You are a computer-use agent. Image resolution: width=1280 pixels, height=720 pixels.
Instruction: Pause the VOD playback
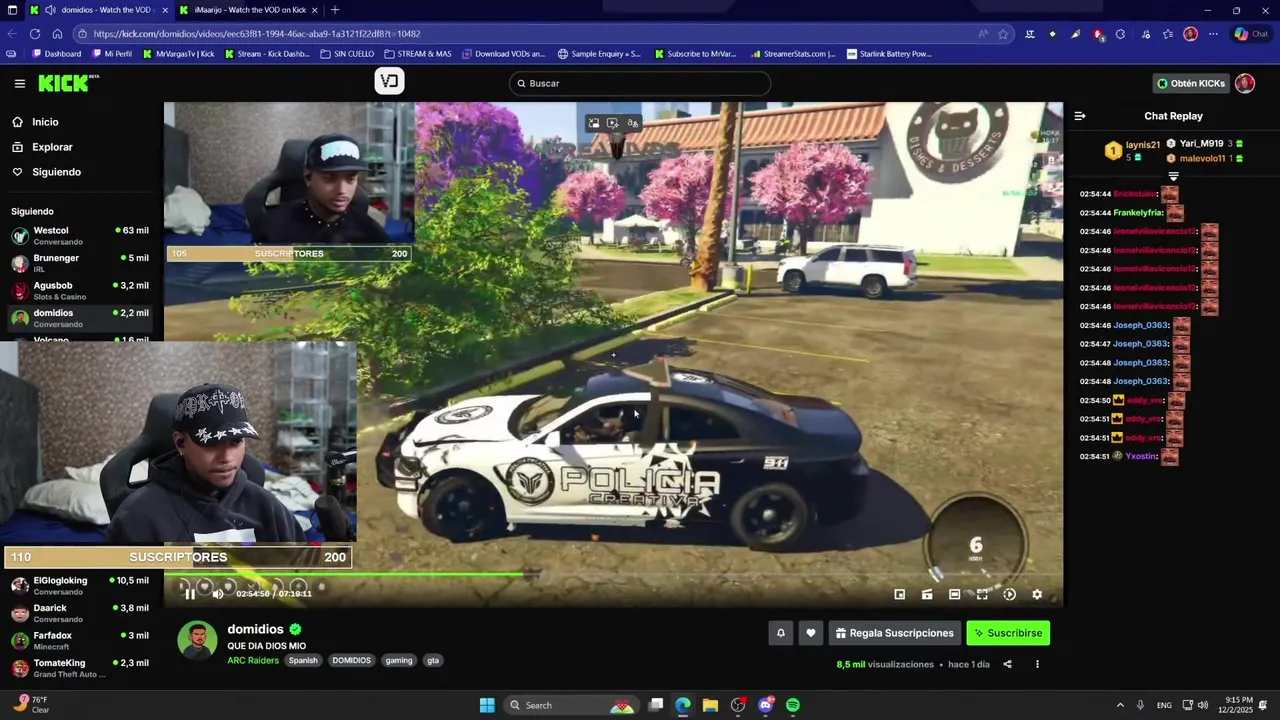tap(190, 594)
